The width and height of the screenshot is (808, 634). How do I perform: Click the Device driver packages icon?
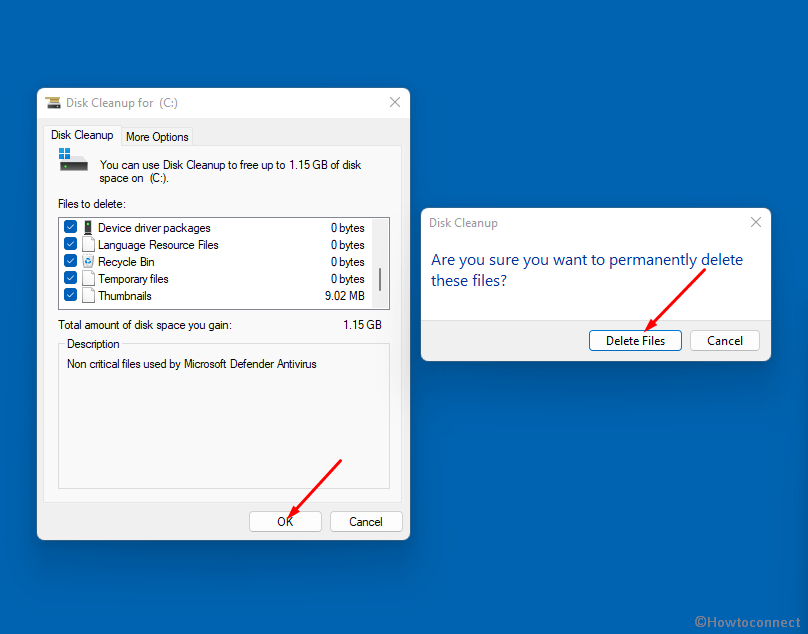click(x=88, y=227)
